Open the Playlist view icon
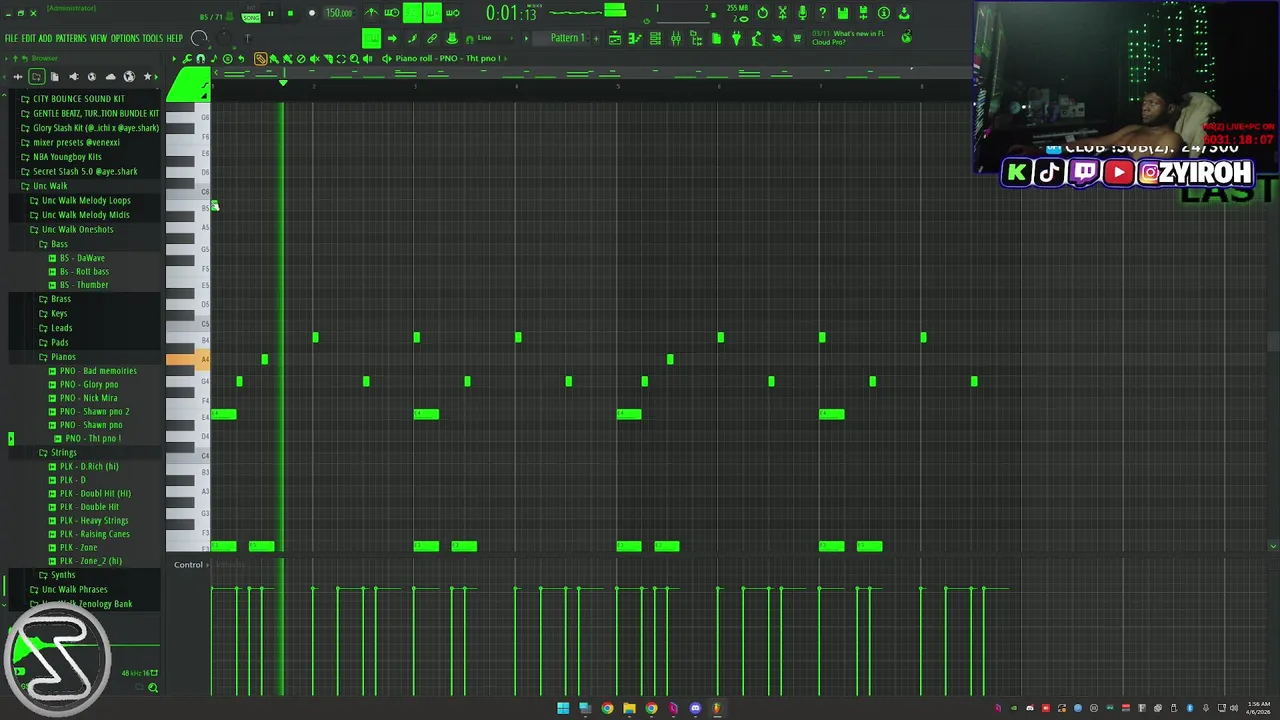This screenshot has width=1280, height=720. [x=615, y=38]
